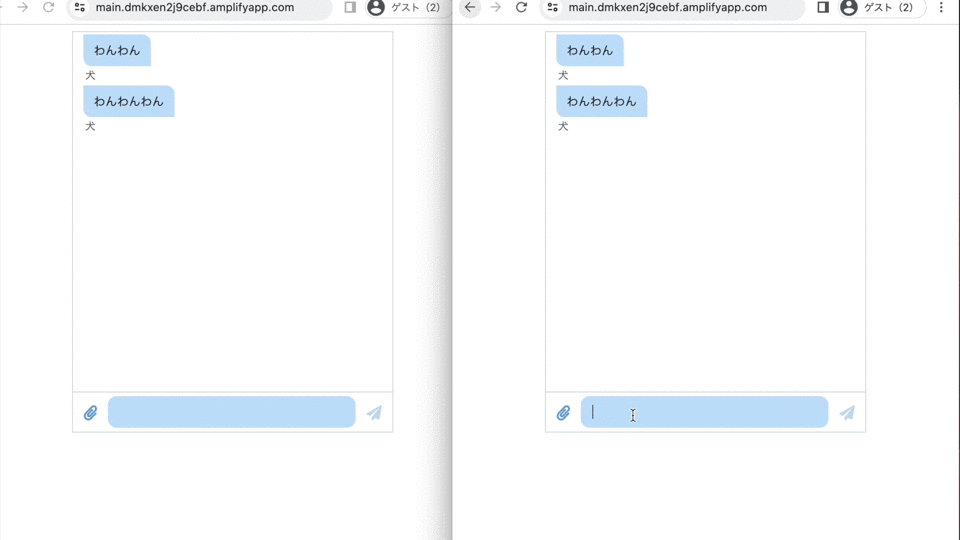Reload page in left browser window
The width and height of the screenshot is (960, 540).
tap(48, 7)
